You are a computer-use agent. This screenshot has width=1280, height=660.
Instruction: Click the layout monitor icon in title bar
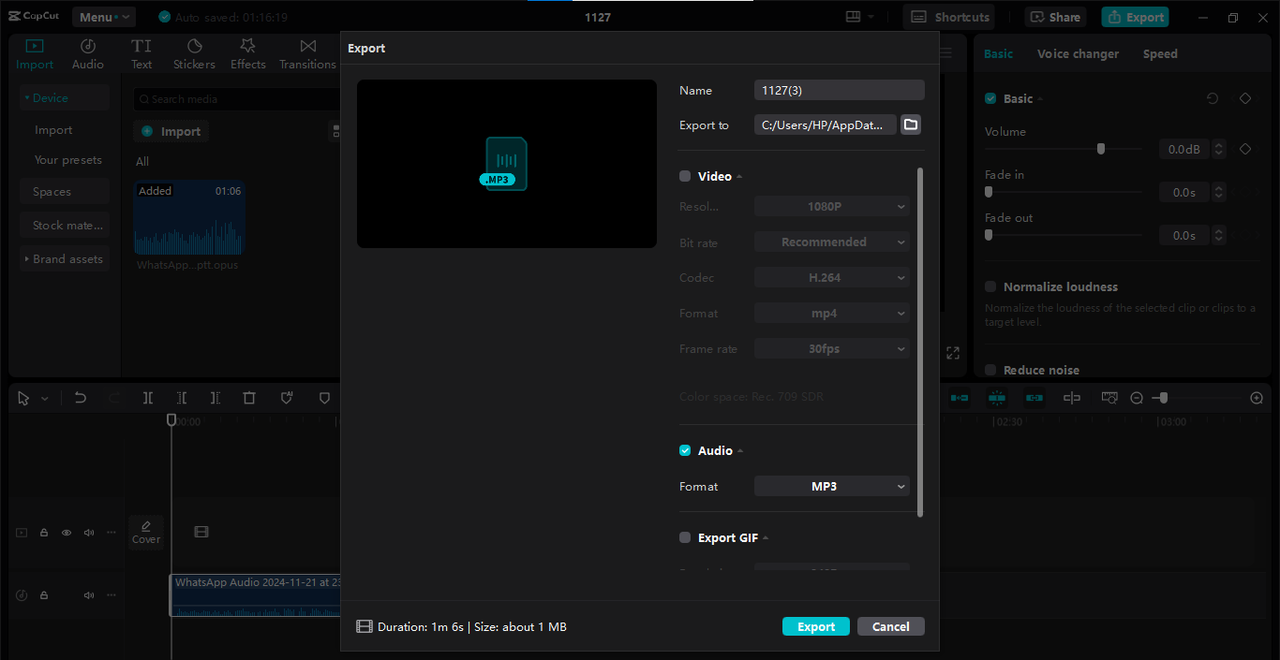853,17
